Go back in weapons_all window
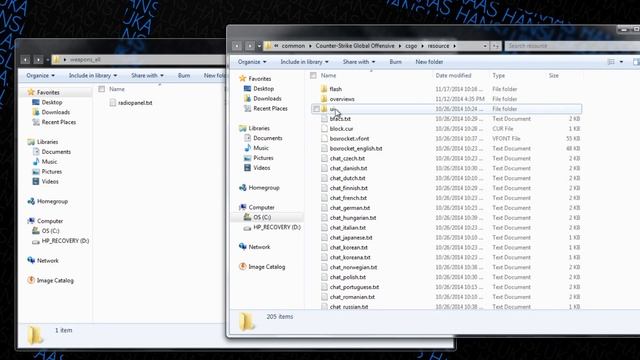Viewport: 640px width, 360px height. tap(25, 60)
